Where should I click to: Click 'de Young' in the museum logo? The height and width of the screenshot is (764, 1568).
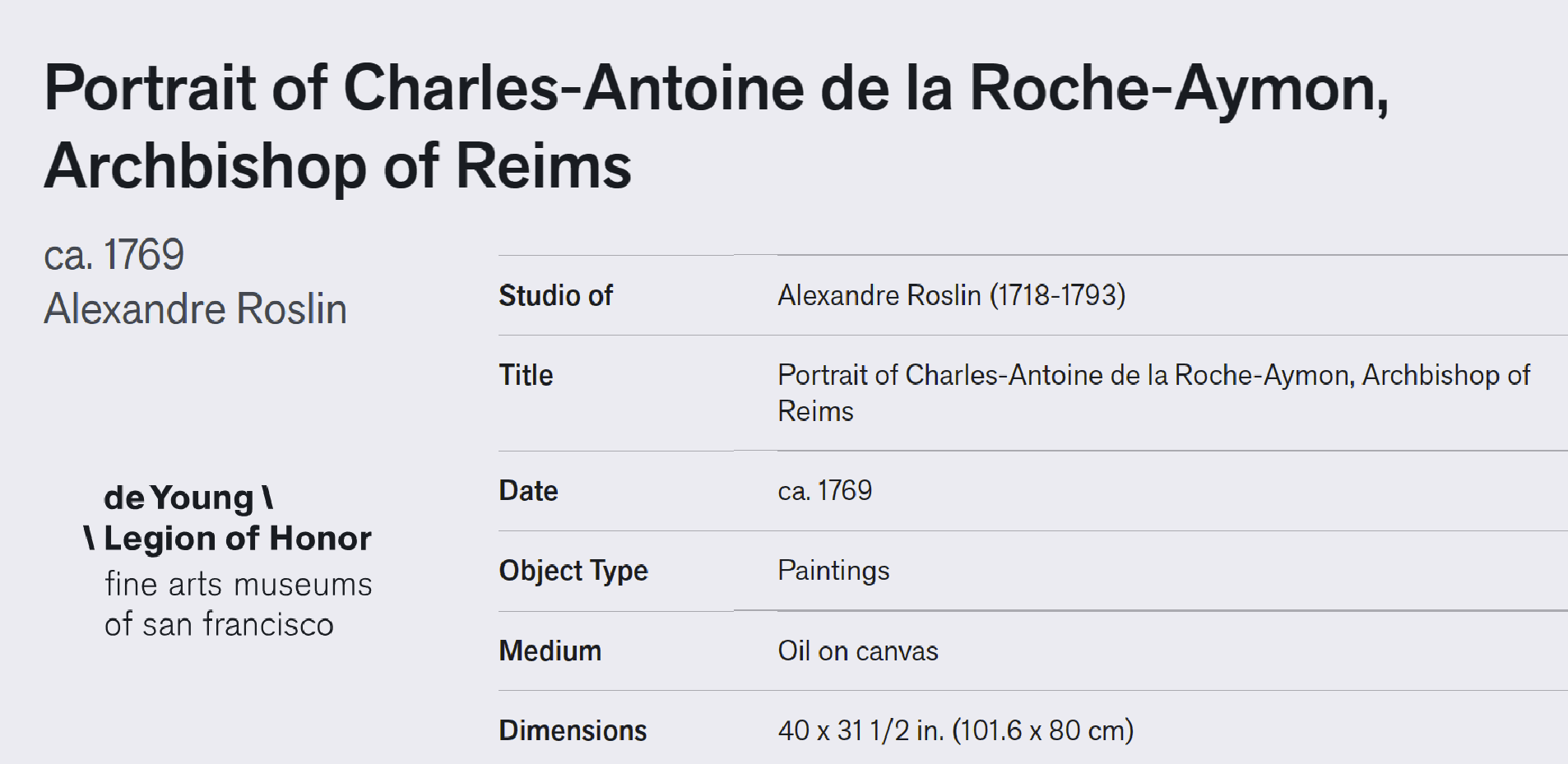tap(179, 498)
